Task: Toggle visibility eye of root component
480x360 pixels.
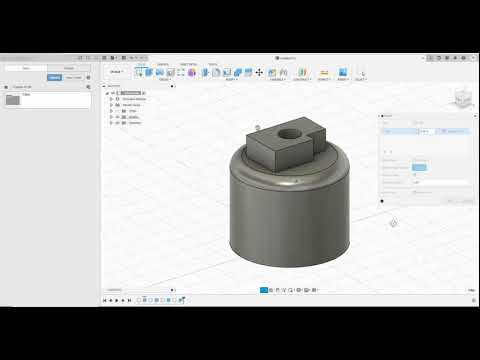Action: pyautogui.click(x=113, y=93)
